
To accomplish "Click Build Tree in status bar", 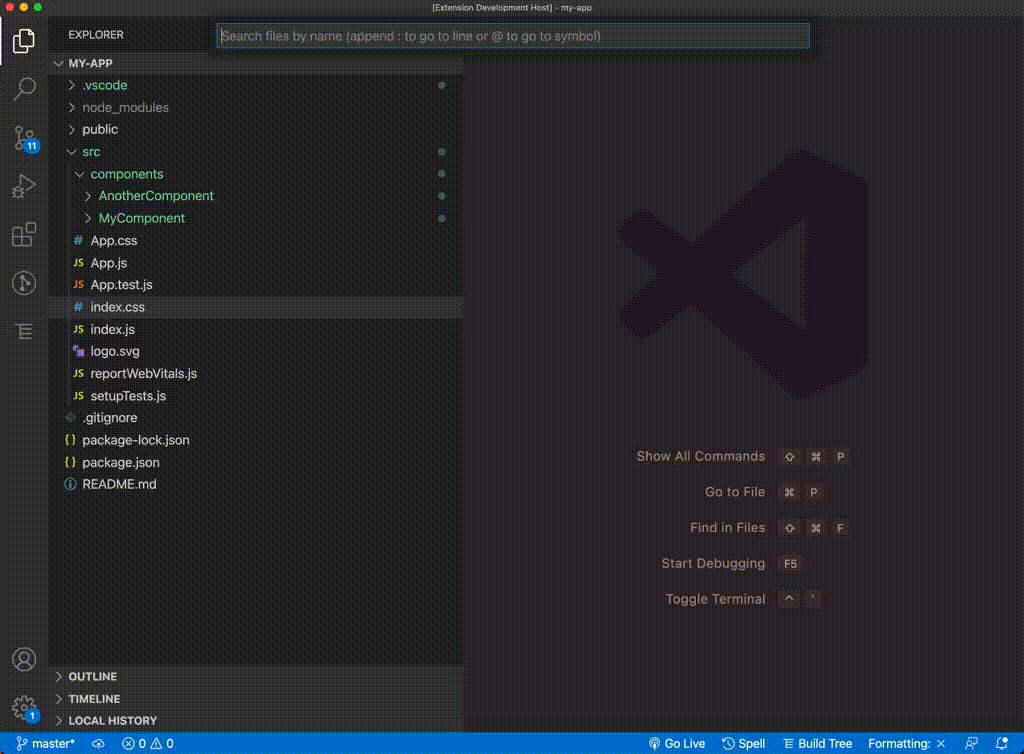I will point(818,744).
